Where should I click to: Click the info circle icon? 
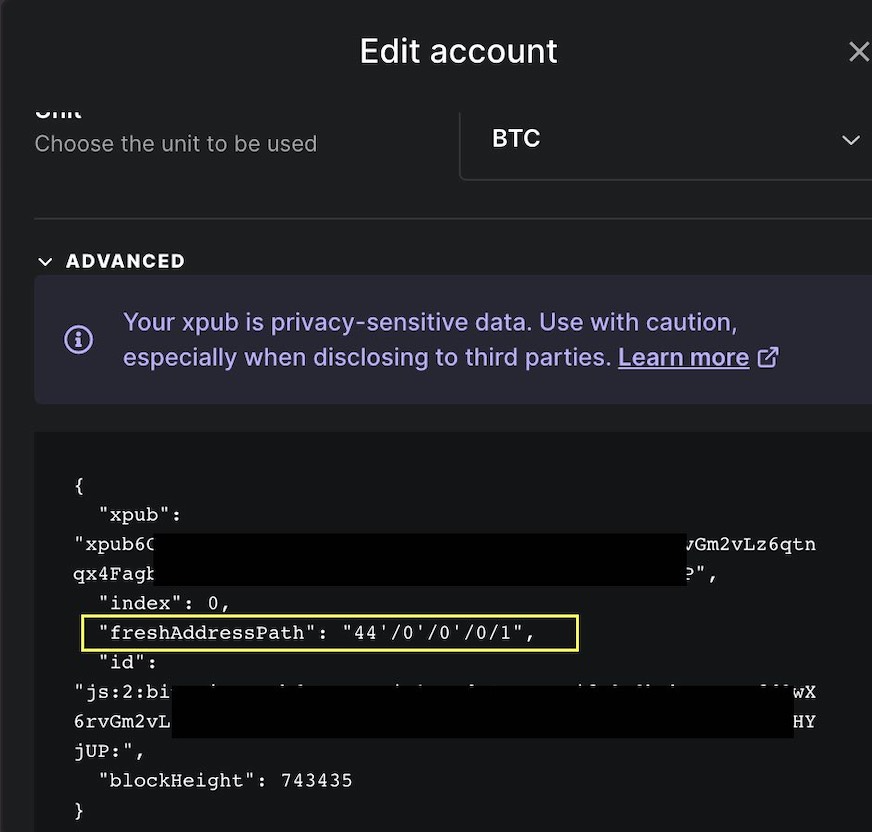tap(78, 339)
